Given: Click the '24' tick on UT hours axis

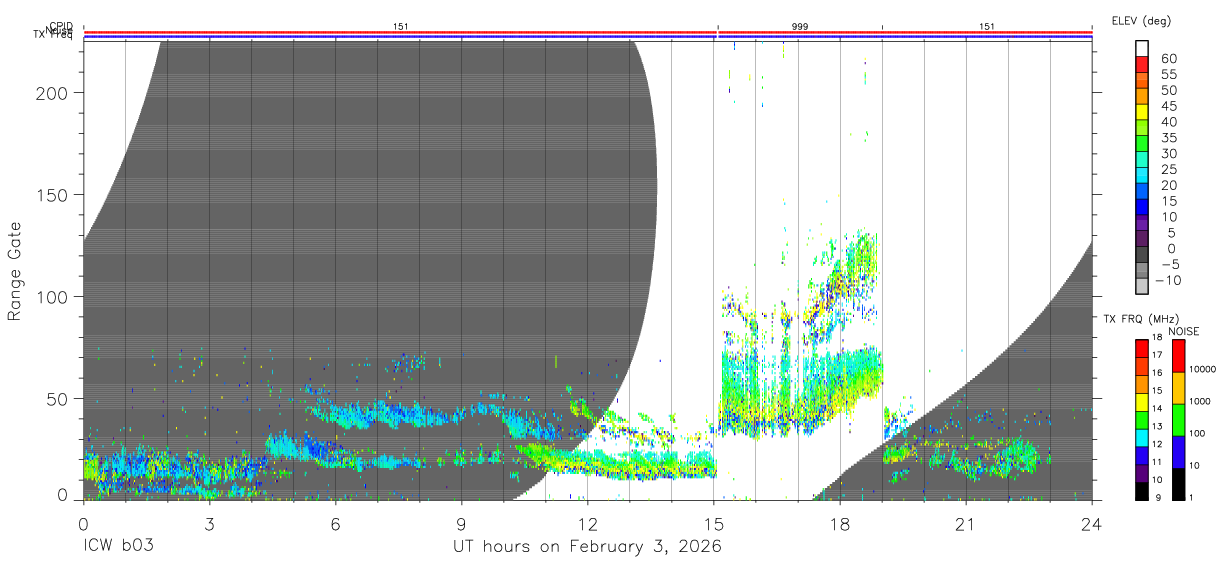Looking at the screenshot, I should 1091,524.
